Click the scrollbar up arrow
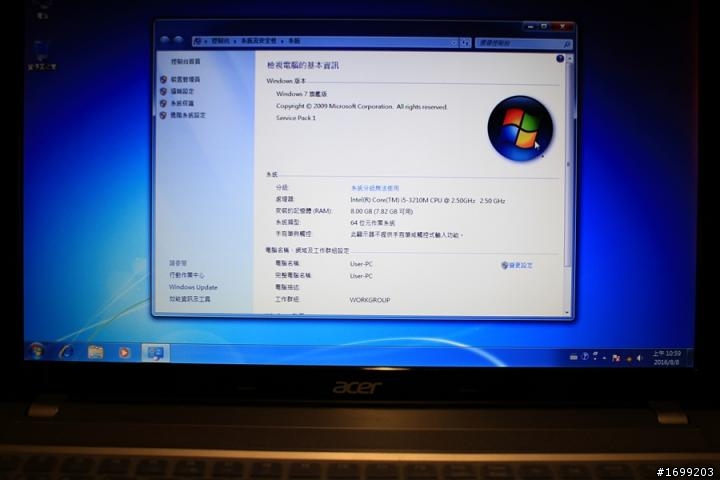The width and height of the screenshot is (720, 480). (x=569, y=59)
